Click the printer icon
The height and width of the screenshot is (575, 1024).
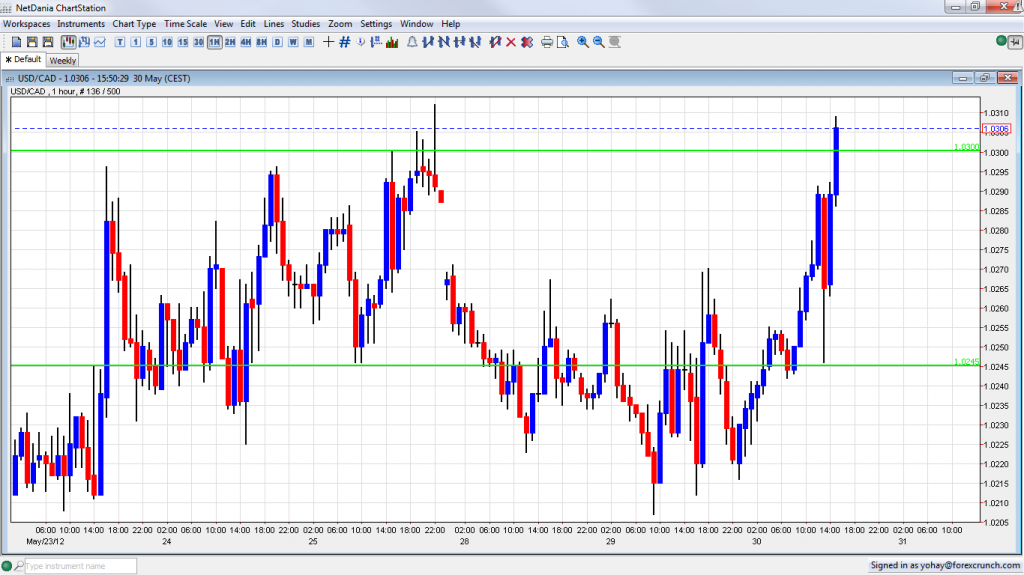pyautogui.click(x=547, y=42)
